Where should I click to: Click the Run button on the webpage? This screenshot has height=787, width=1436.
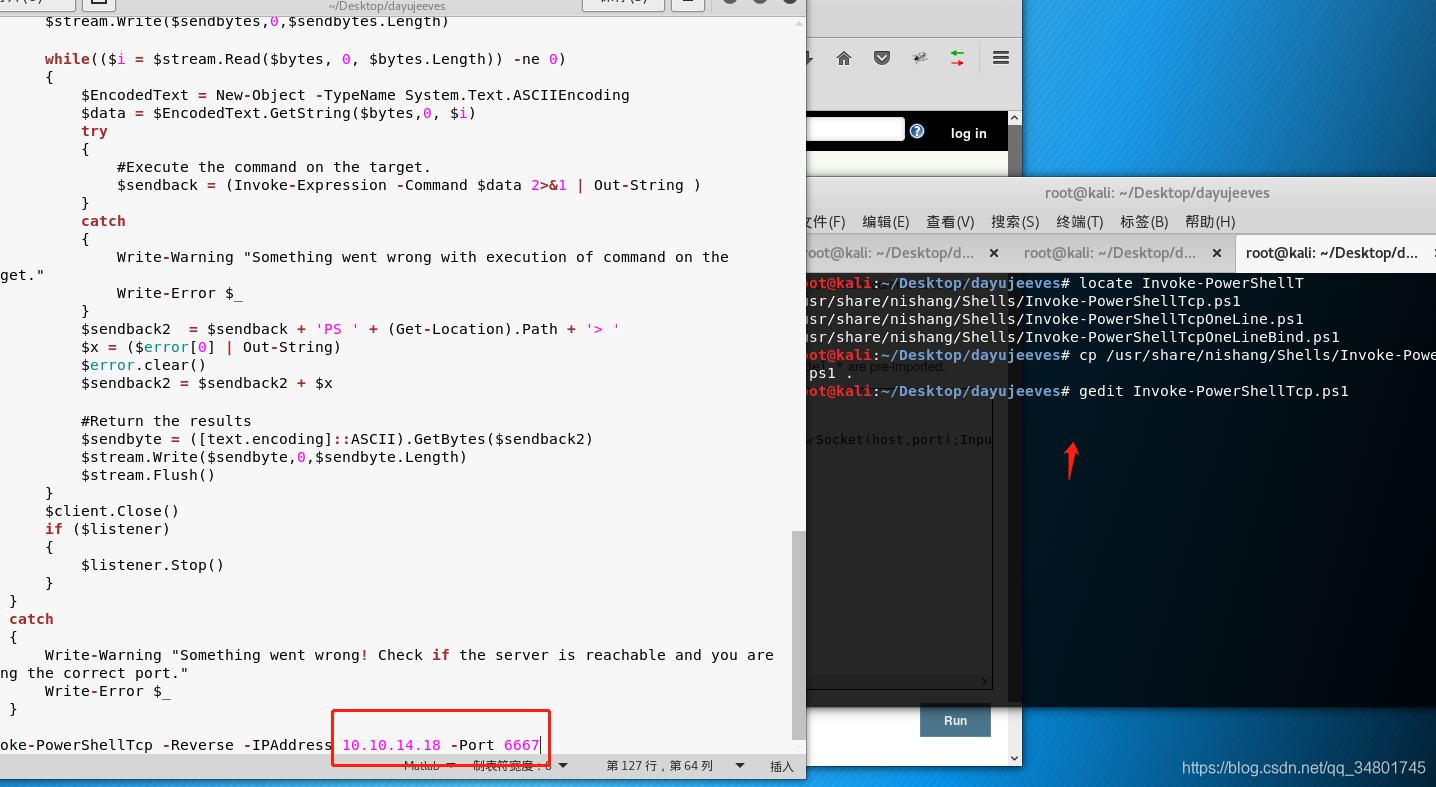[x=955, y=720]
